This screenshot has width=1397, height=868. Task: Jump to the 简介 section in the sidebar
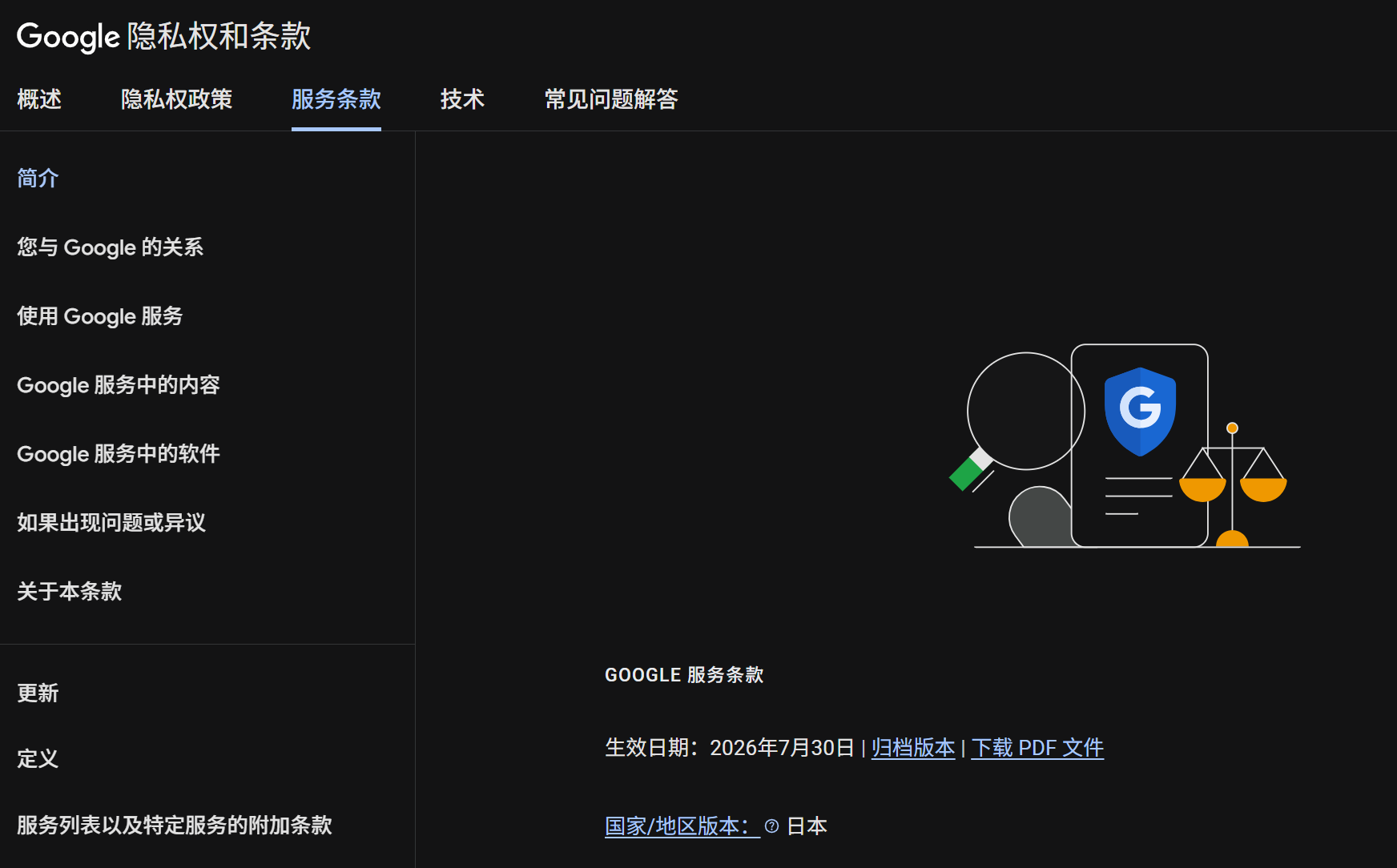tap(38, 178)
